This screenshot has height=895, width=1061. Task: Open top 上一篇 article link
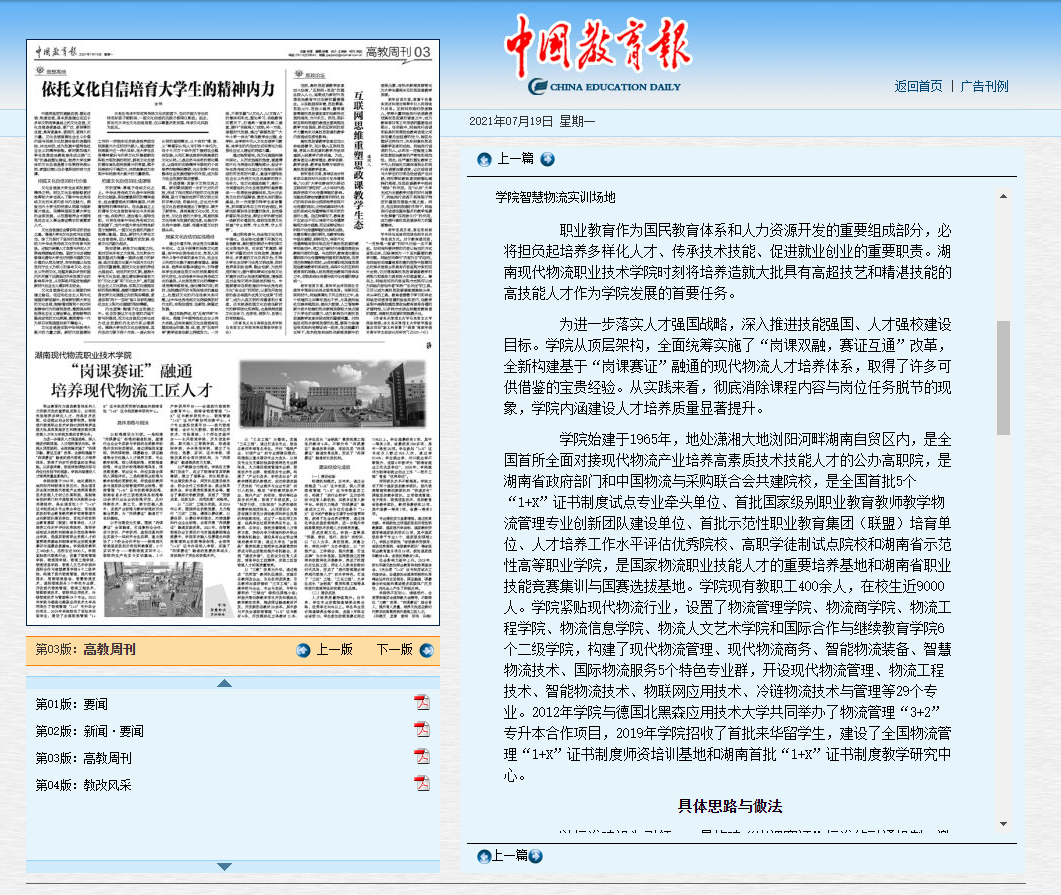(x=516, y=159)
